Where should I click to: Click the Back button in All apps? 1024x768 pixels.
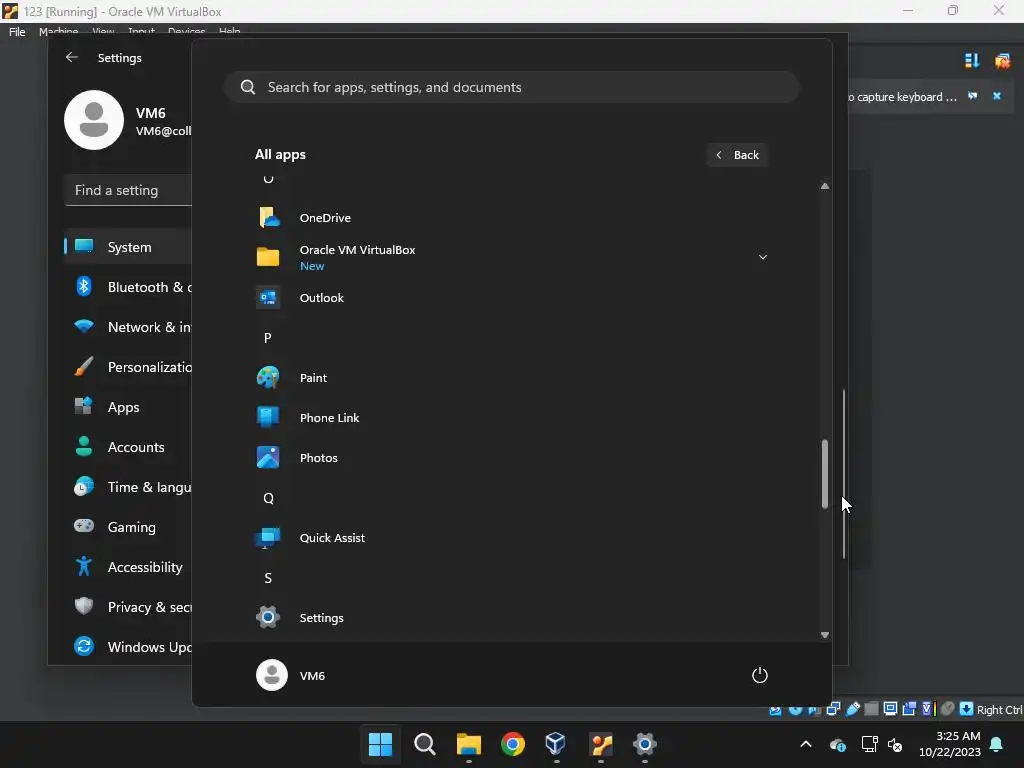click(737, 155)
